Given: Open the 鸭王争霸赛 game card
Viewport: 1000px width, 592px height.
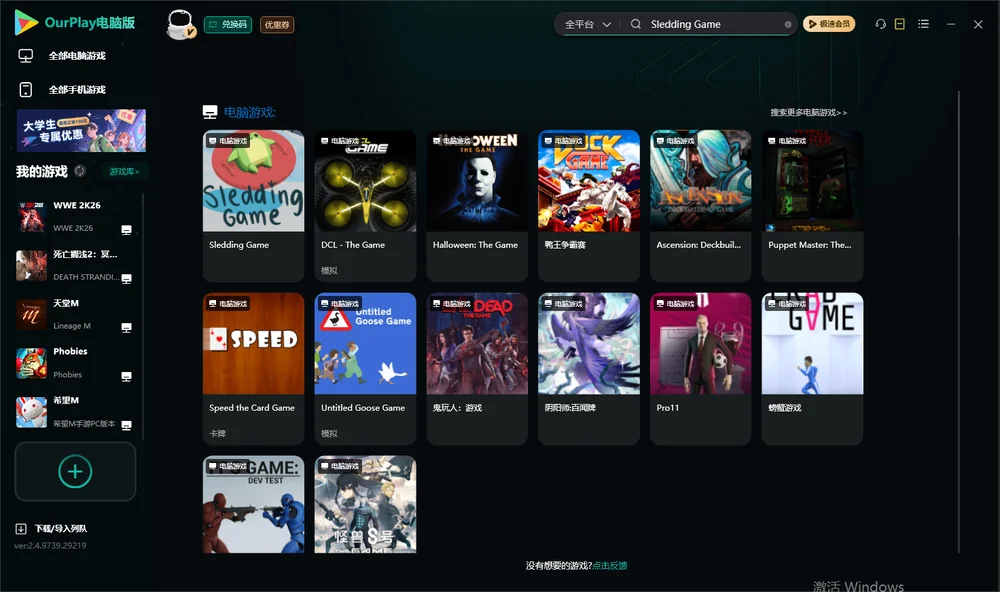Looking at the screenshot, I should (589, 205).
